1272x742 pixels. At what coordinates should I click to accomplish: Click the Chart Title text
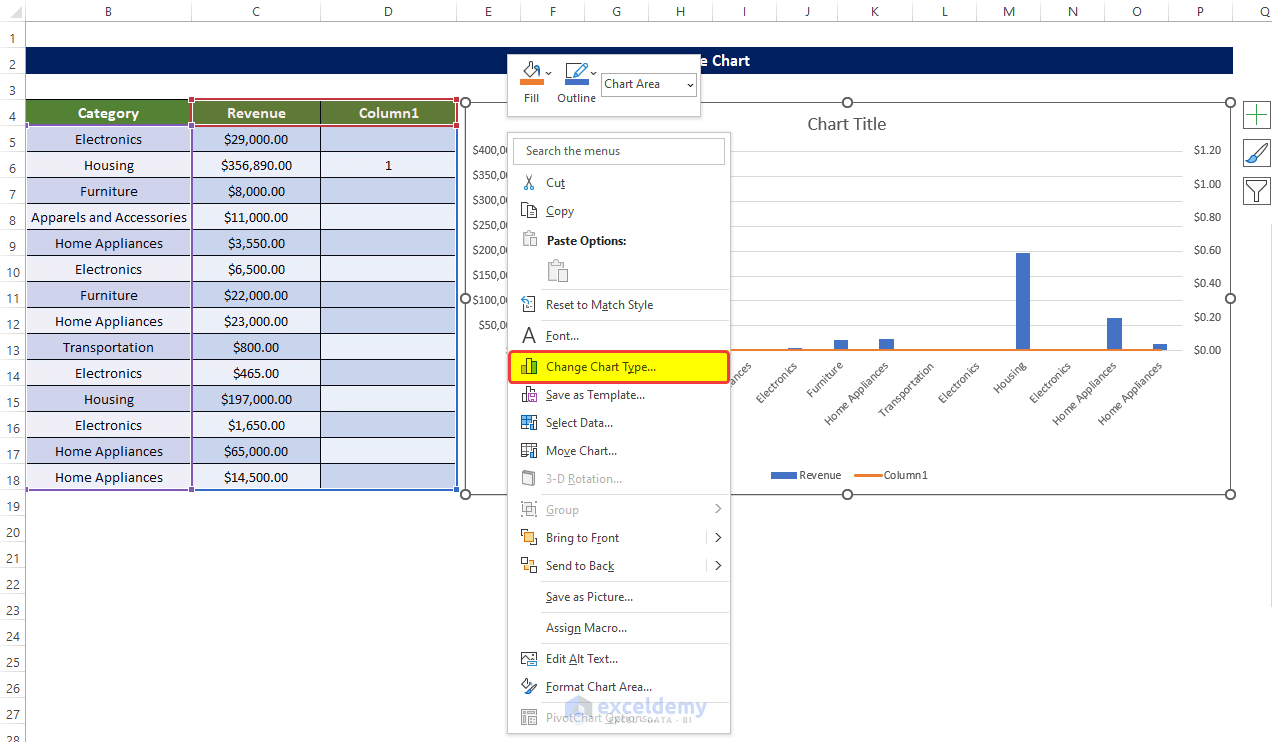847,124
